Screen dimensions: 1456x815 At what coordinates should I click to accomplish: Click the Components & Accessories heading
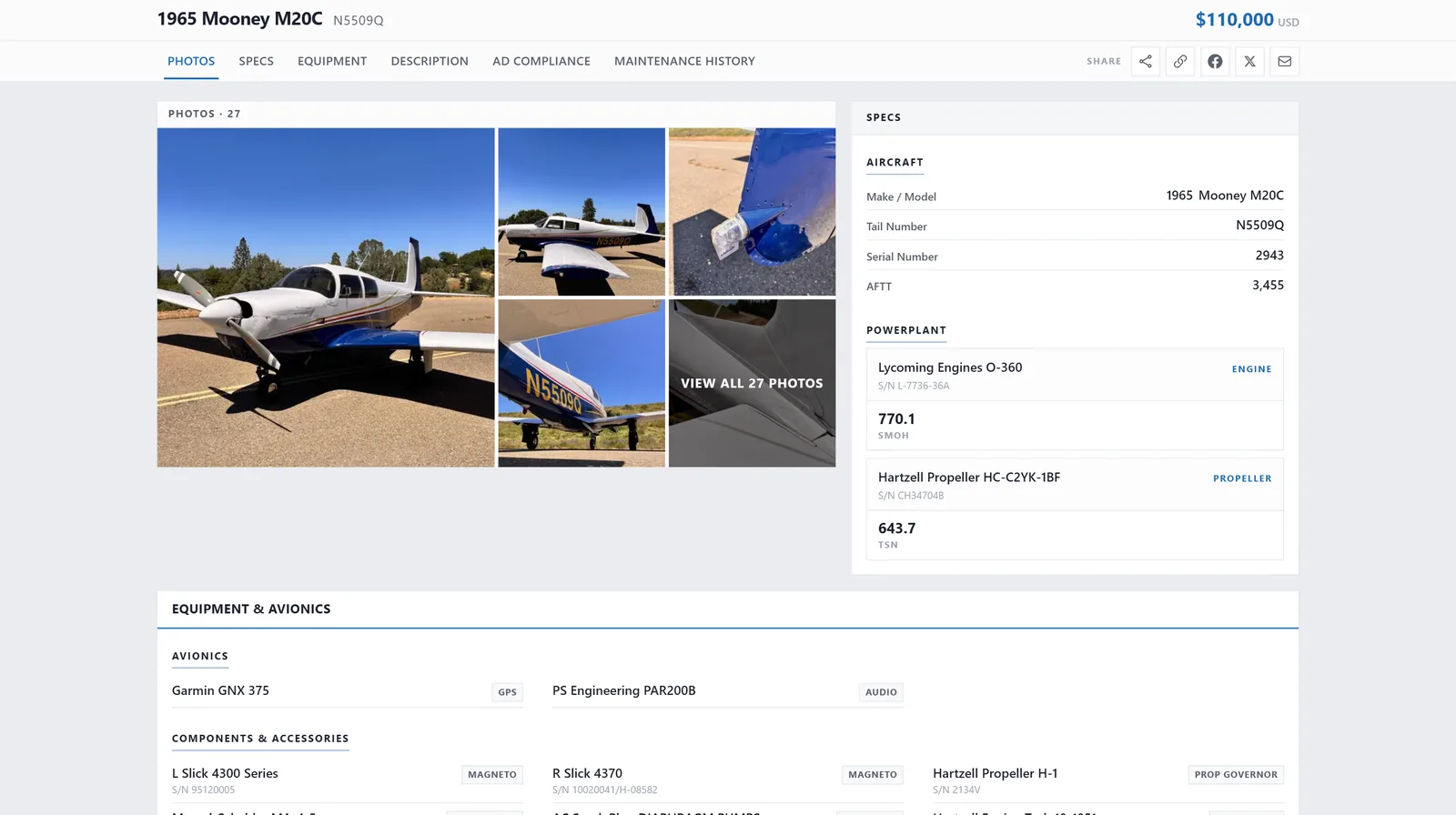pos(260,739)
